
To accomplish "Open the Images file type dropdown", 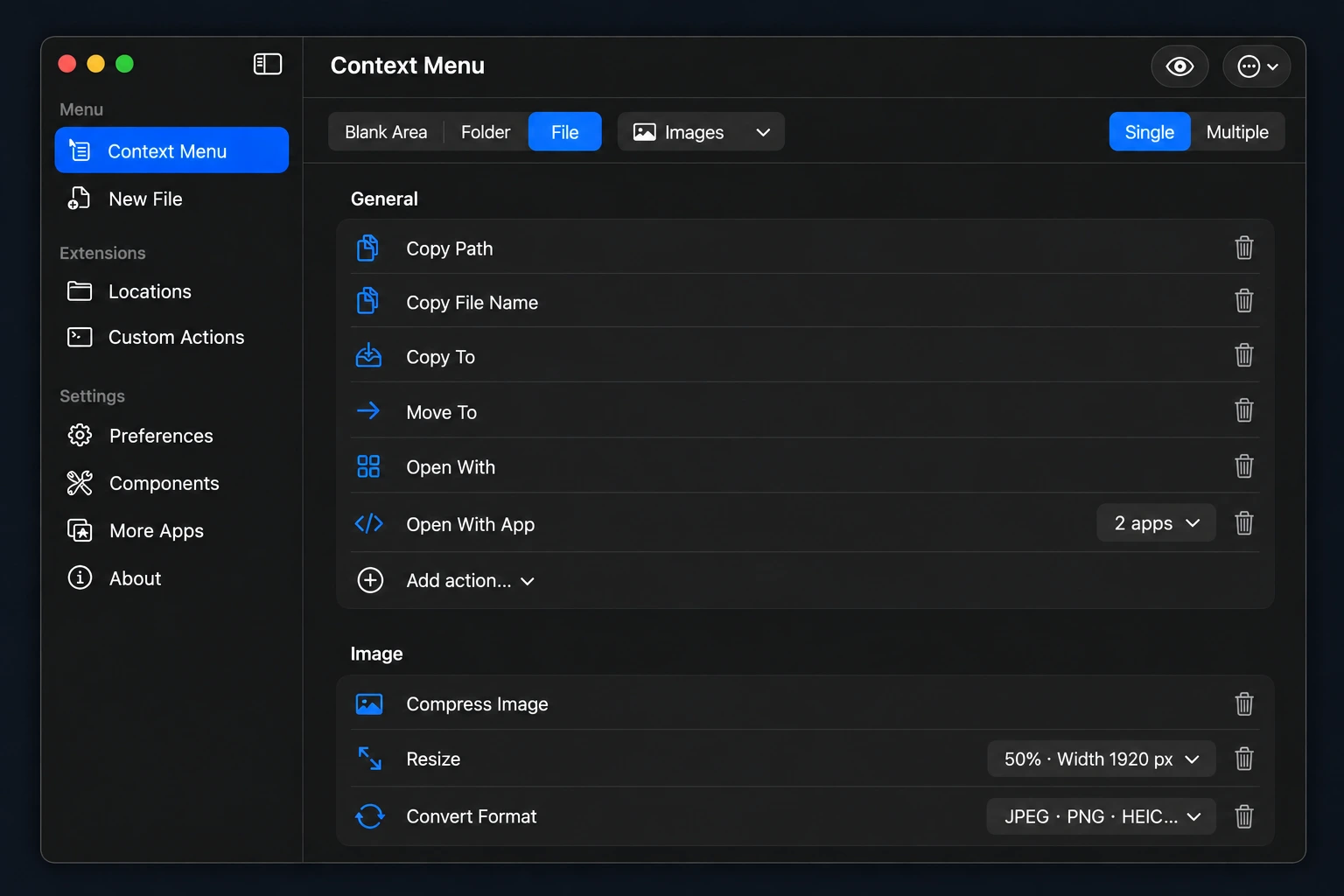I will [x=701, y=132].
